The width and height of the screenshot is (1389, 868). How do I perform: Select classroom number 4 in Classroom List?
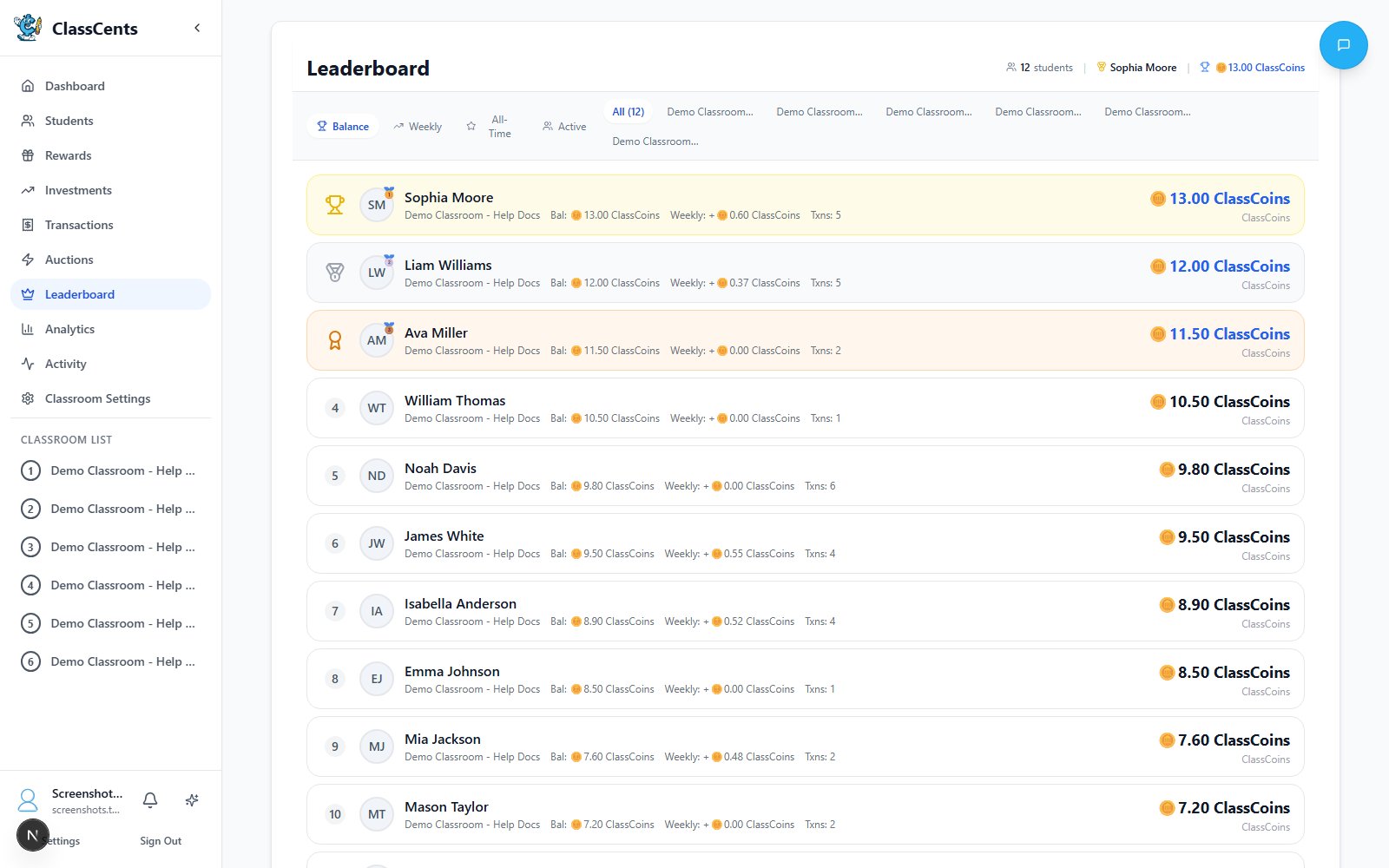(x=110, y=585)
